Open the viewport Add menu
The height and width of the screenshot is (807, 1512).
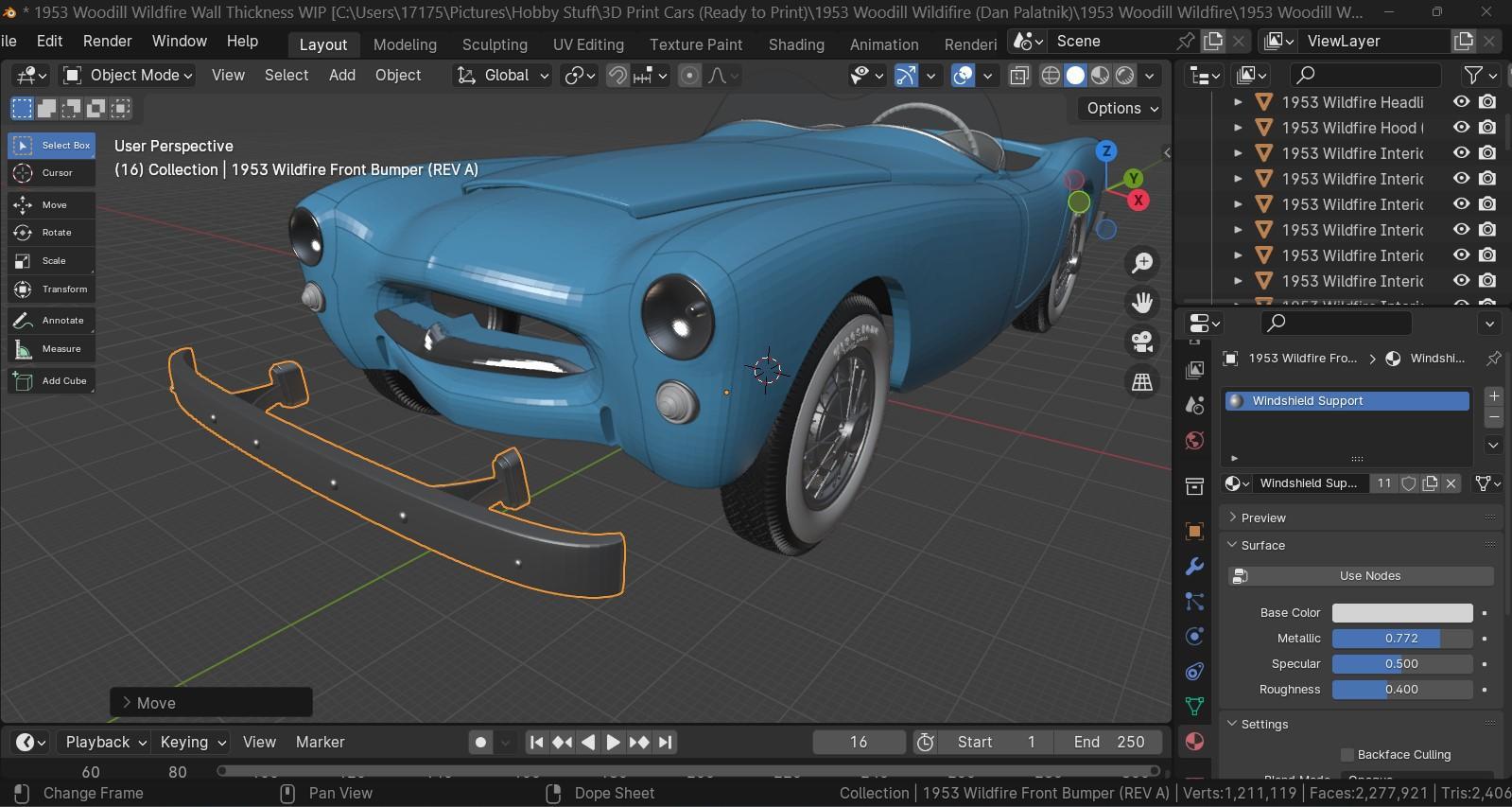coord(342,76)
